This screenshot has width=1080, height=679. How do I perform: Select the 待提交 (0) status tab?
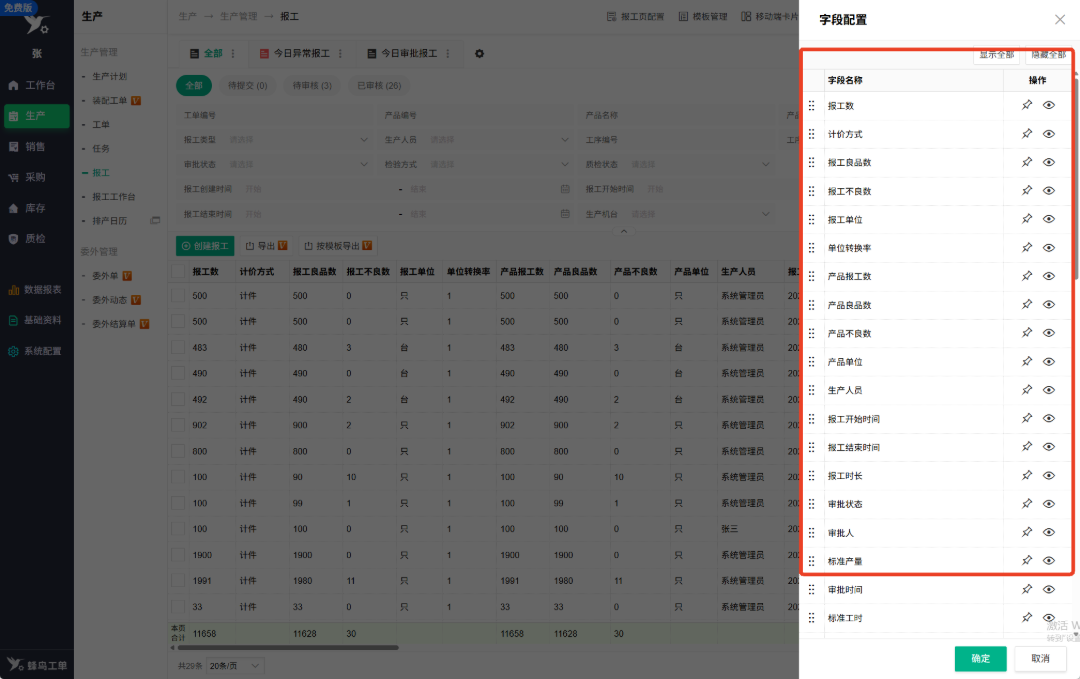(x=247, y=85)
